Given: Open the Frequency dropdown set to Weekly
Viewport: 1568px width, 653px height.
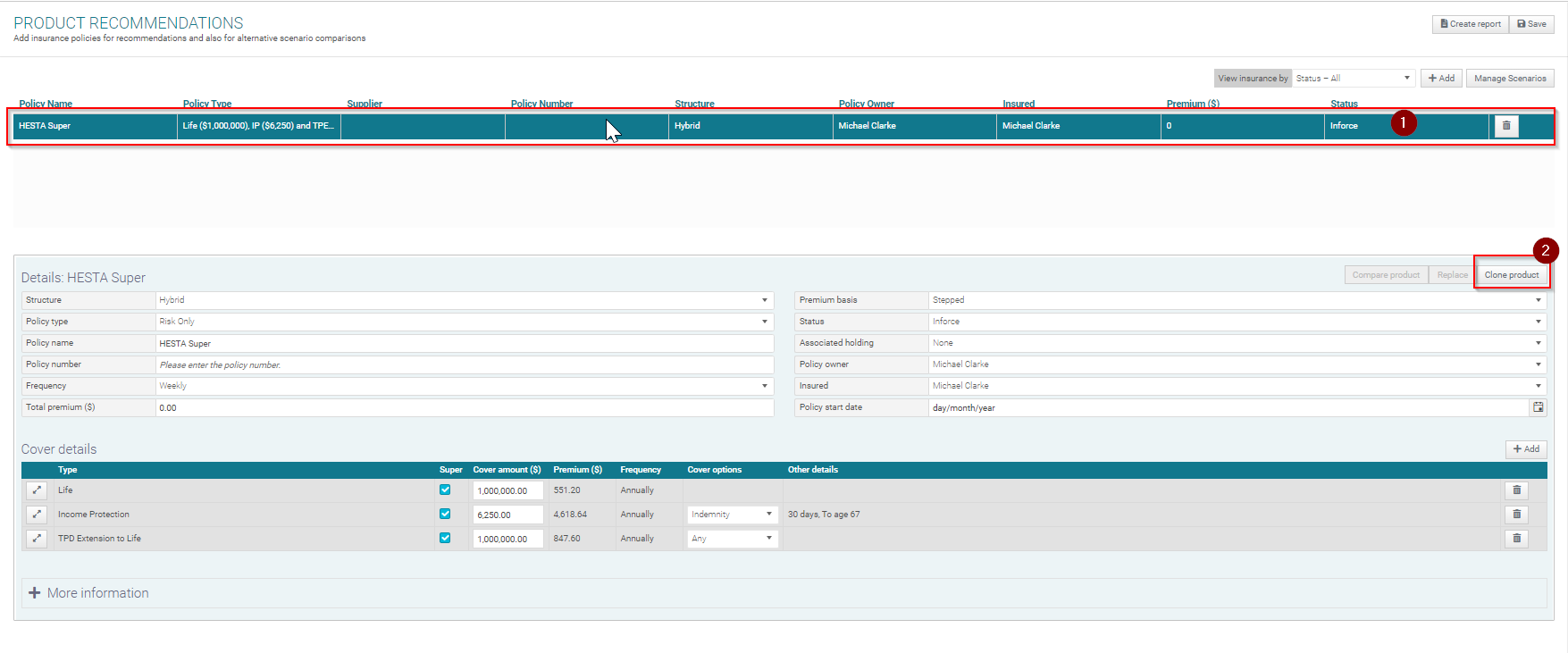Looking at the screenshot, I should [x=465, y=386].
